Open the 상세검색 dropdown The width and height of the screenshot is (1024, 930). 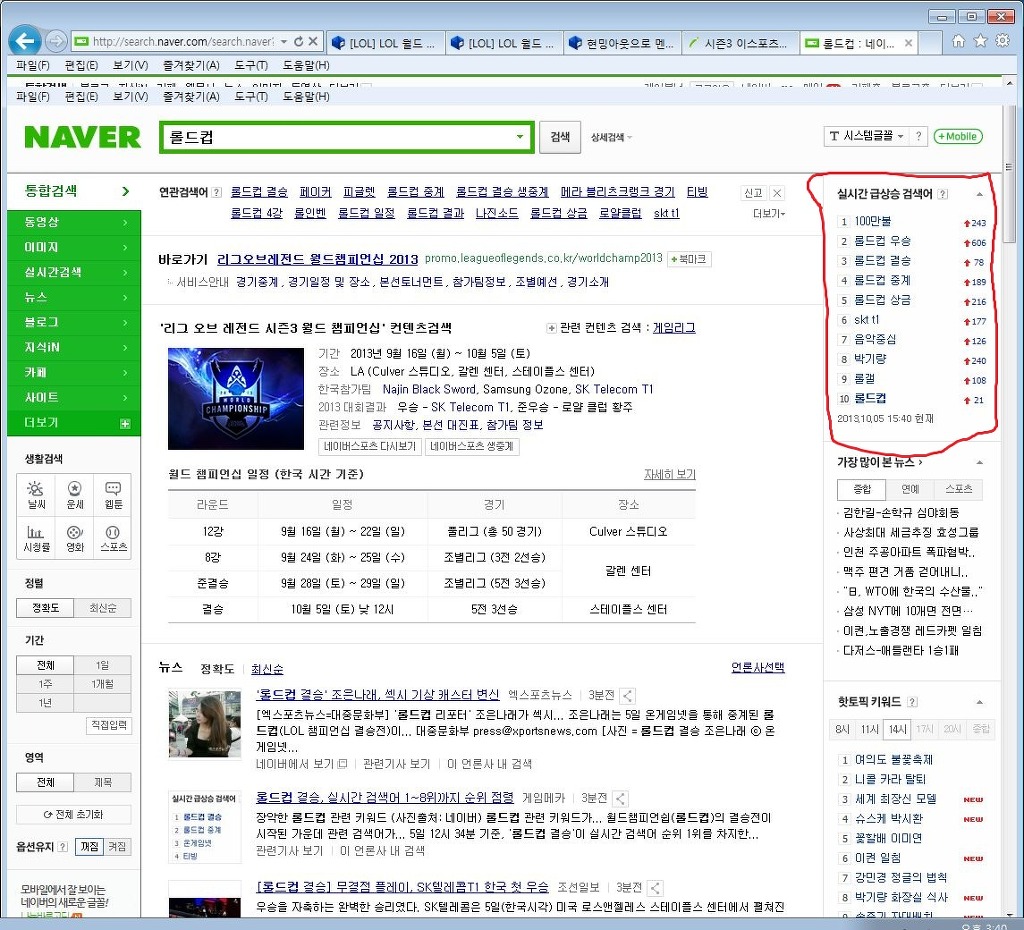611,137
